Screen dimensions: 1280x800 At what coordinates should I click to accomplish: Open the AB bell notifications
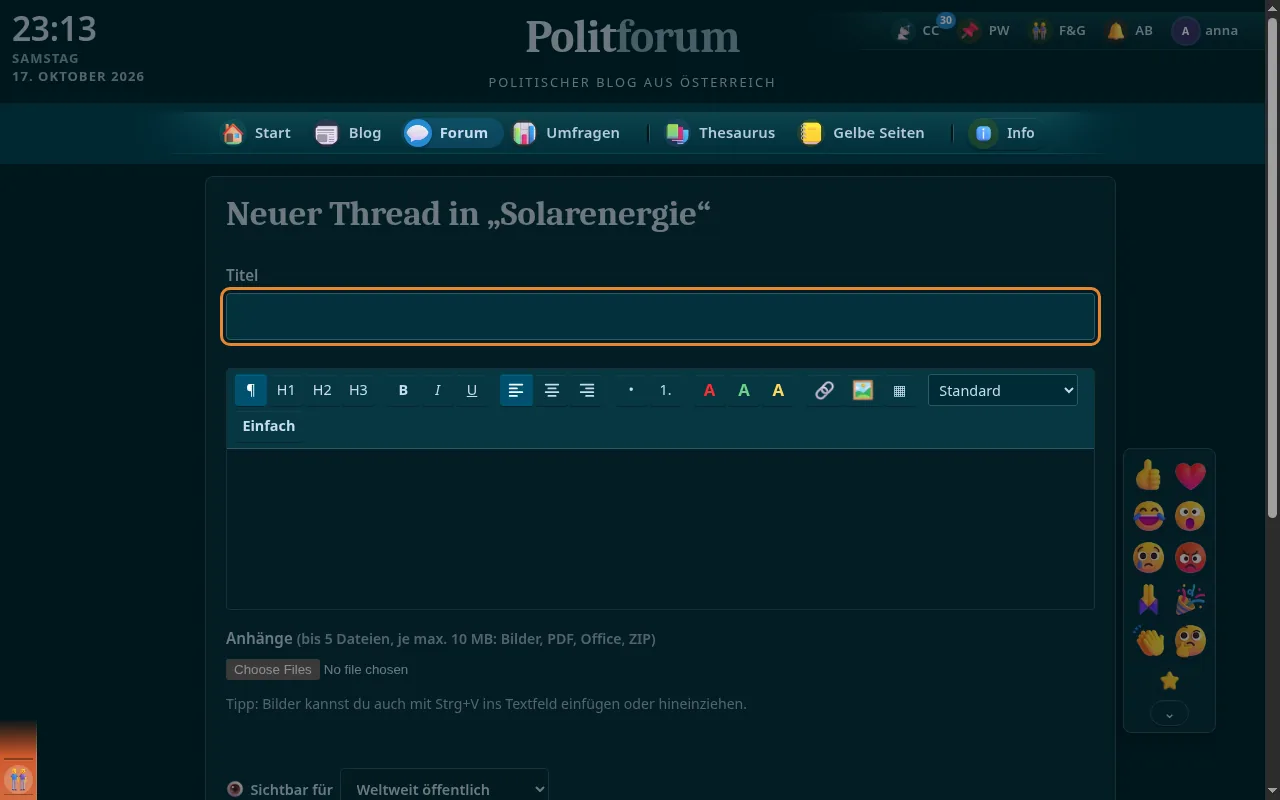pos(1130,31)
